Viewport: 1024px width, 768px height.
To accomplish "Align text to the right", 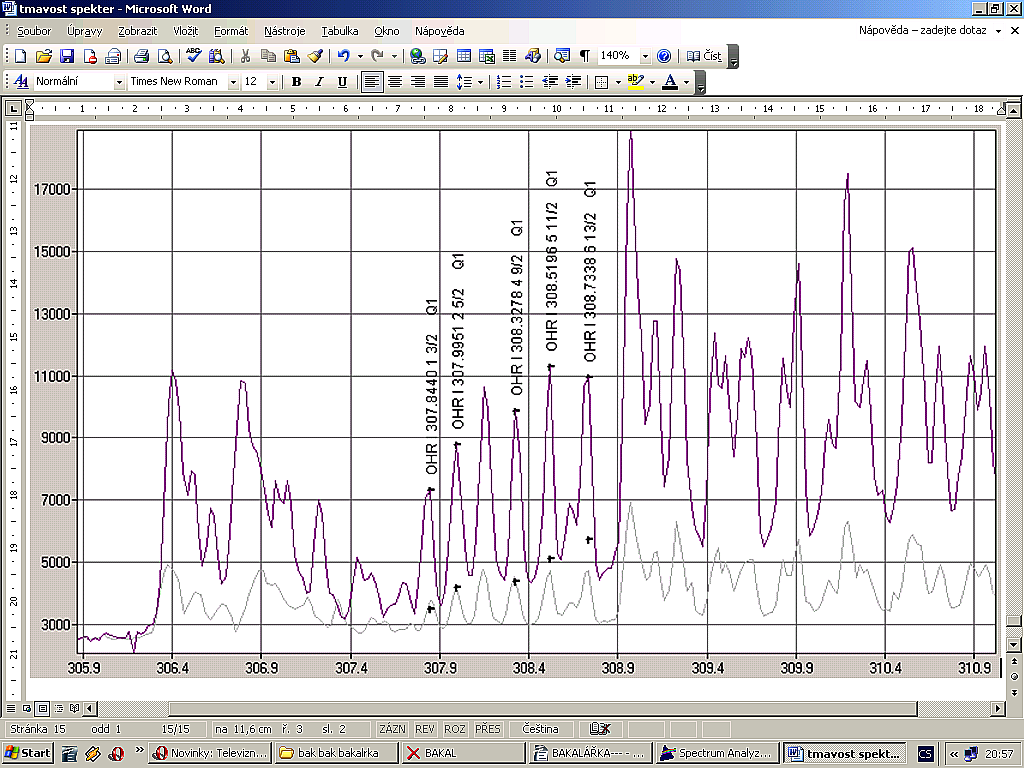I will coord(418,82).
